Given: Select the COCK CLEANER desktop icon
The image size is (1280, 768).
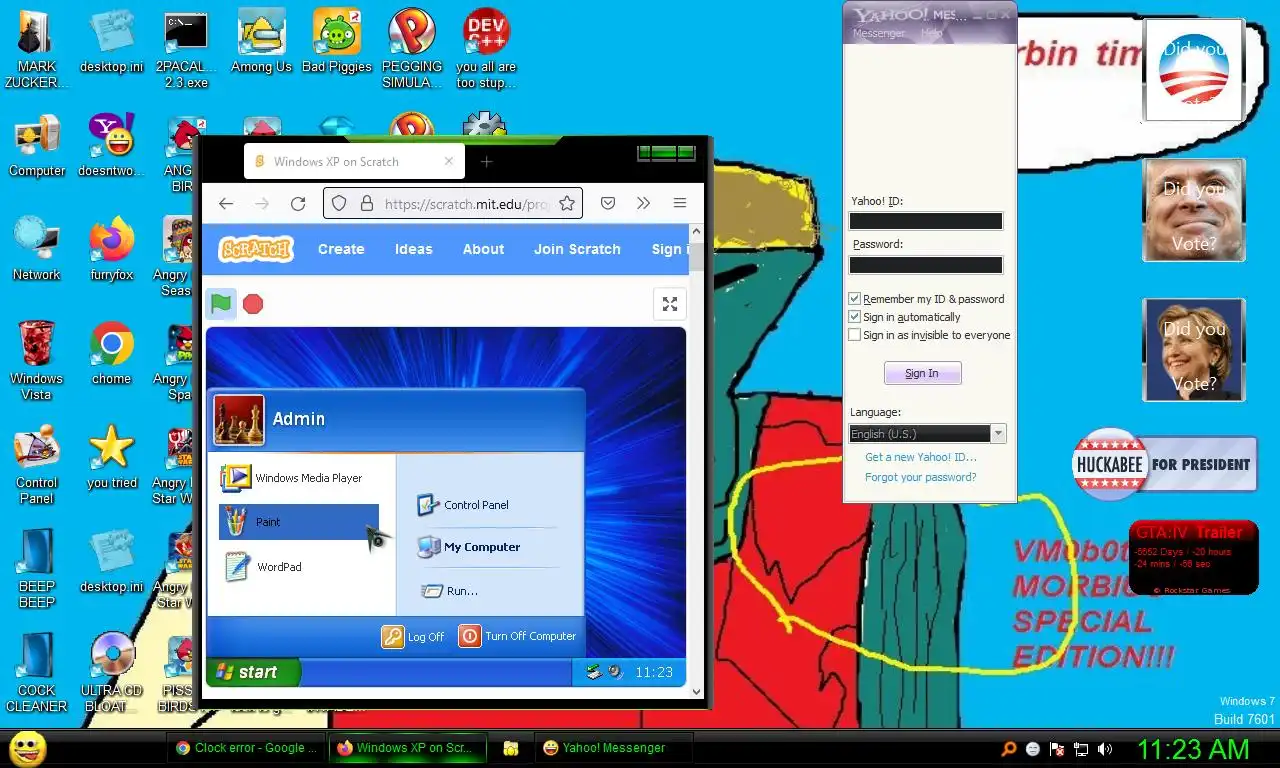Looking at the screenshot, I should [x=36, y=670].
